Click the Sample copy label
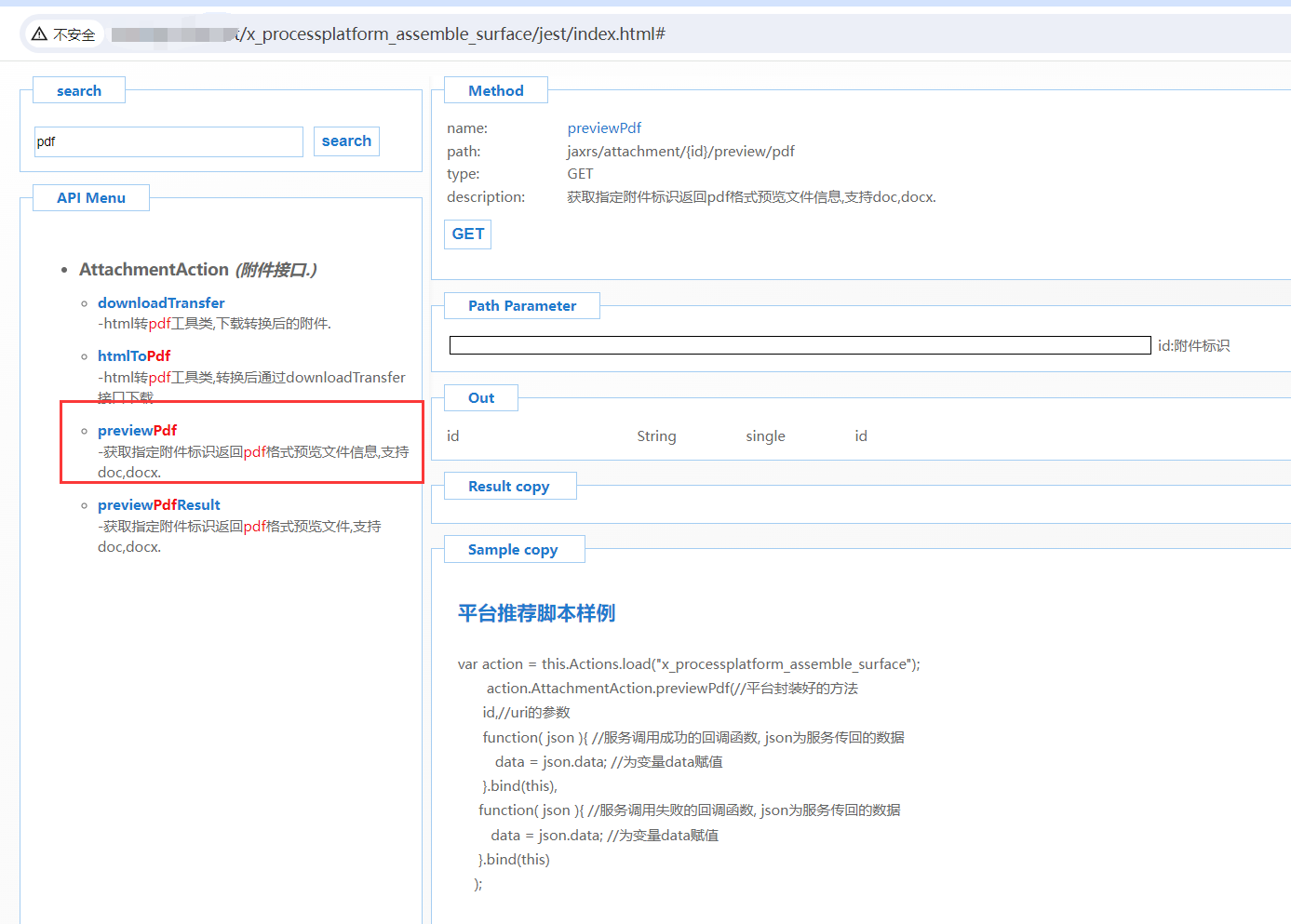The image size is (1291, 924). coord(513,549)
